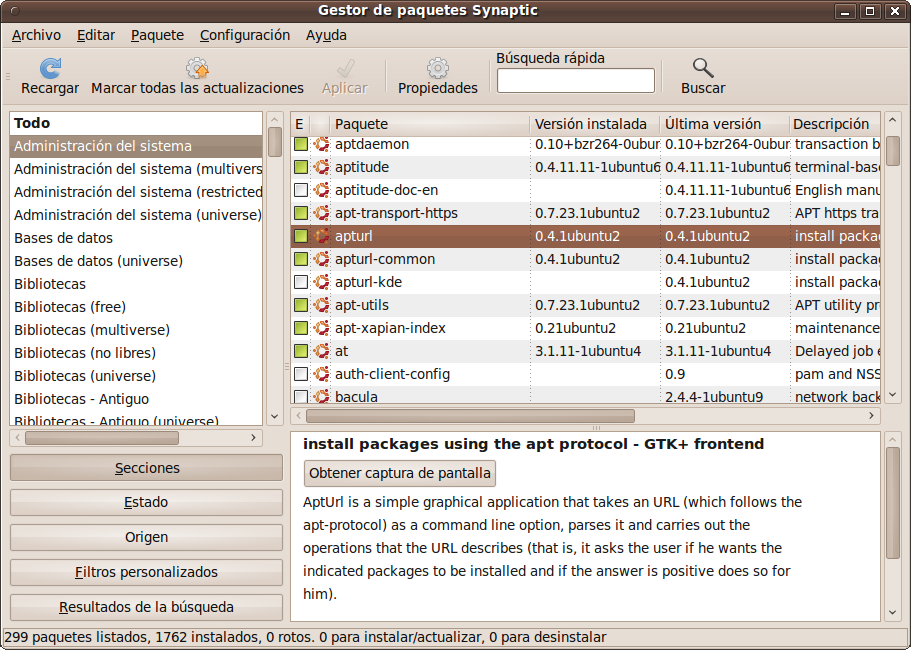Click the Ubuntu icon beside apt-xapian-index
Screen dimensions: 911x650
[321, 328]
